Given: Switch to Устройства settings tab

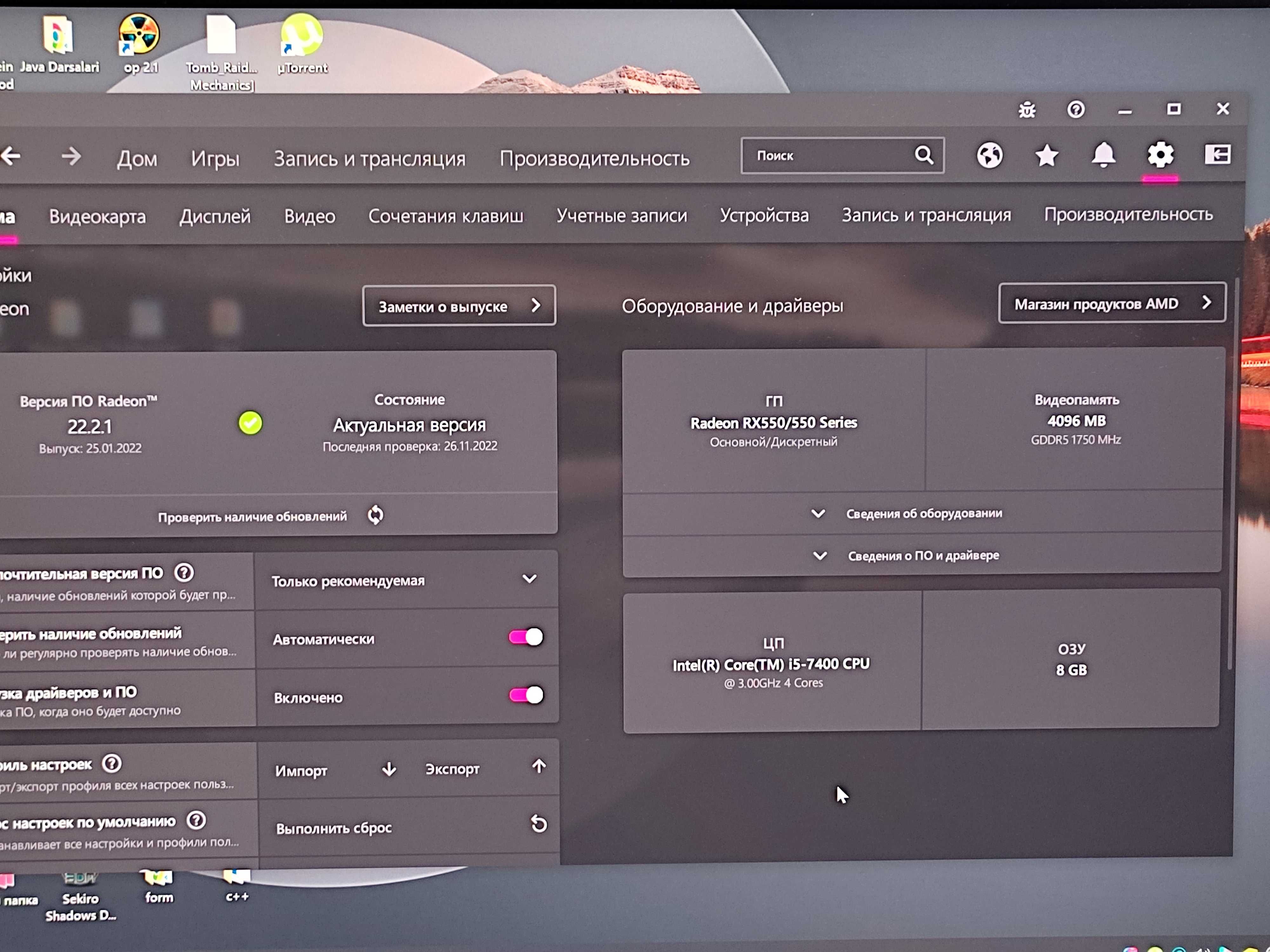Looking at the screenshot, I should (x=764, y=215).
